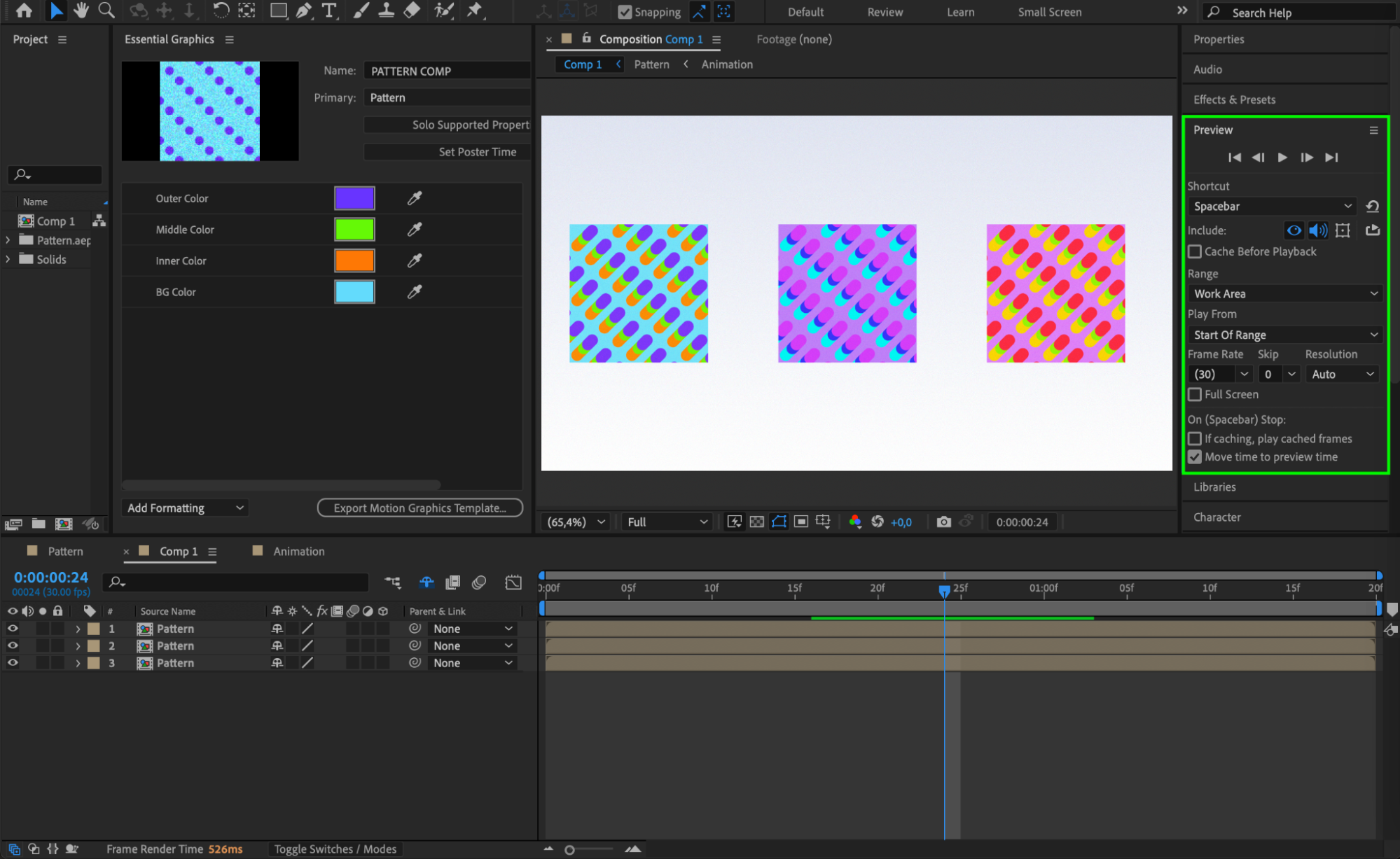The height and width of the screenshot is (859, 1400).
Task: Select the Rectangle shape tool
Action: click(x=278, y=11)
